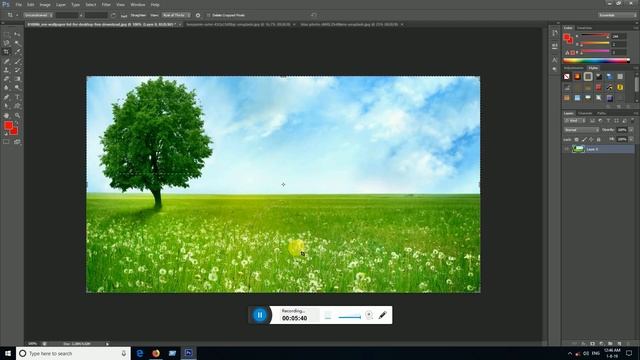Viewport: 640px width, 360px height.
Task: Select the History Brush tool
Action: click(17, 70)
